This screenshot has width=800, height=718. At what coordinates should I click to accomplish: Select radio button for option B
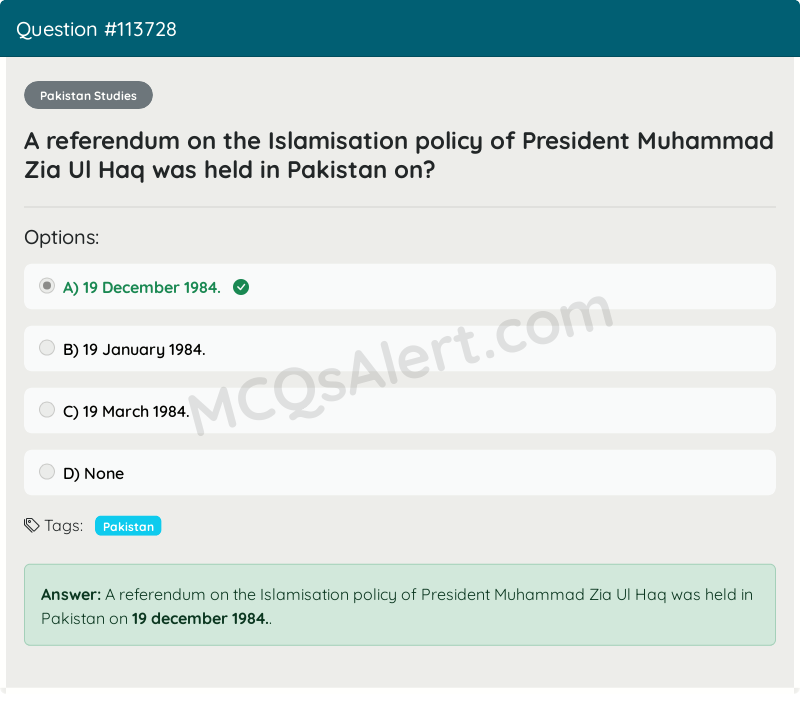(47, 347)
